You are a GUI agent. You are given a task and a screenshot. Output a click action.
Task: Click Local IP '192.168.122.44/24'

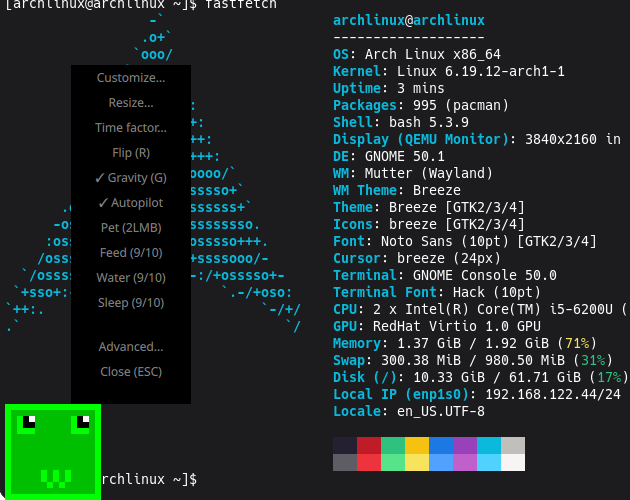click(553, 394)
